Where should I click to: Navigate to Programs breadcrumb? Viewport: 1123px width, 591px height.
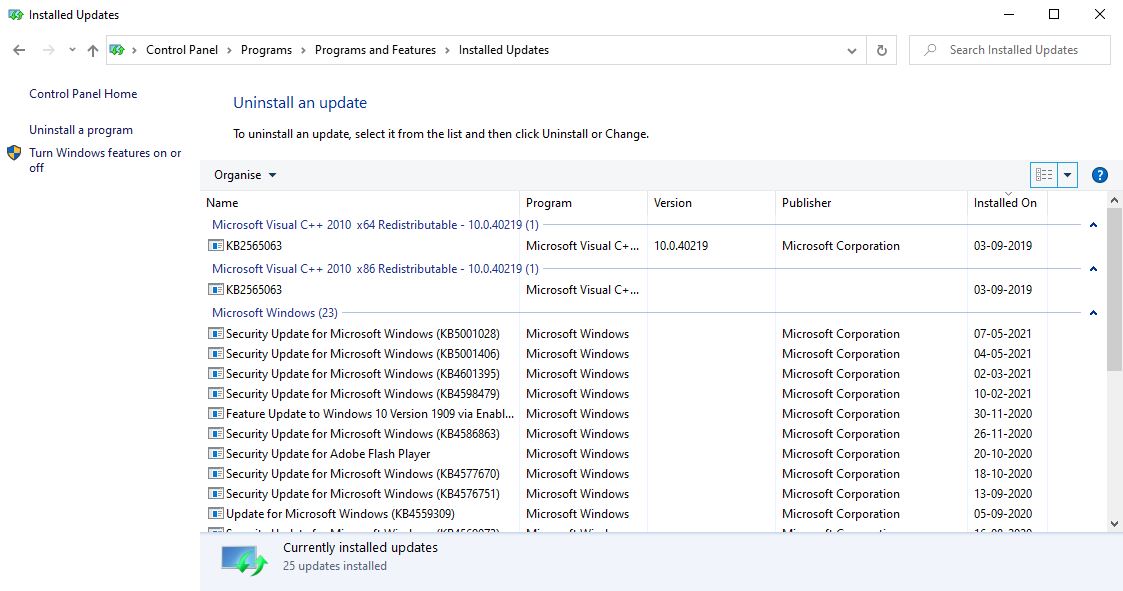pos(266,50)
